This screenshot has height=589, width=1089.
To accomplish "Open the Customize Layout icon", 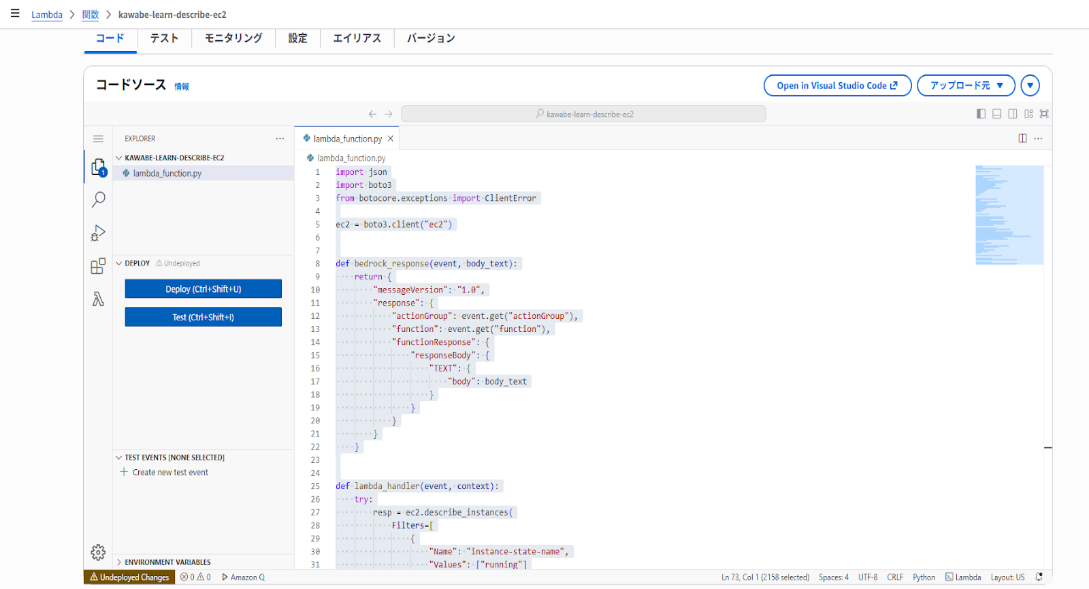I will pos(1029,114).
